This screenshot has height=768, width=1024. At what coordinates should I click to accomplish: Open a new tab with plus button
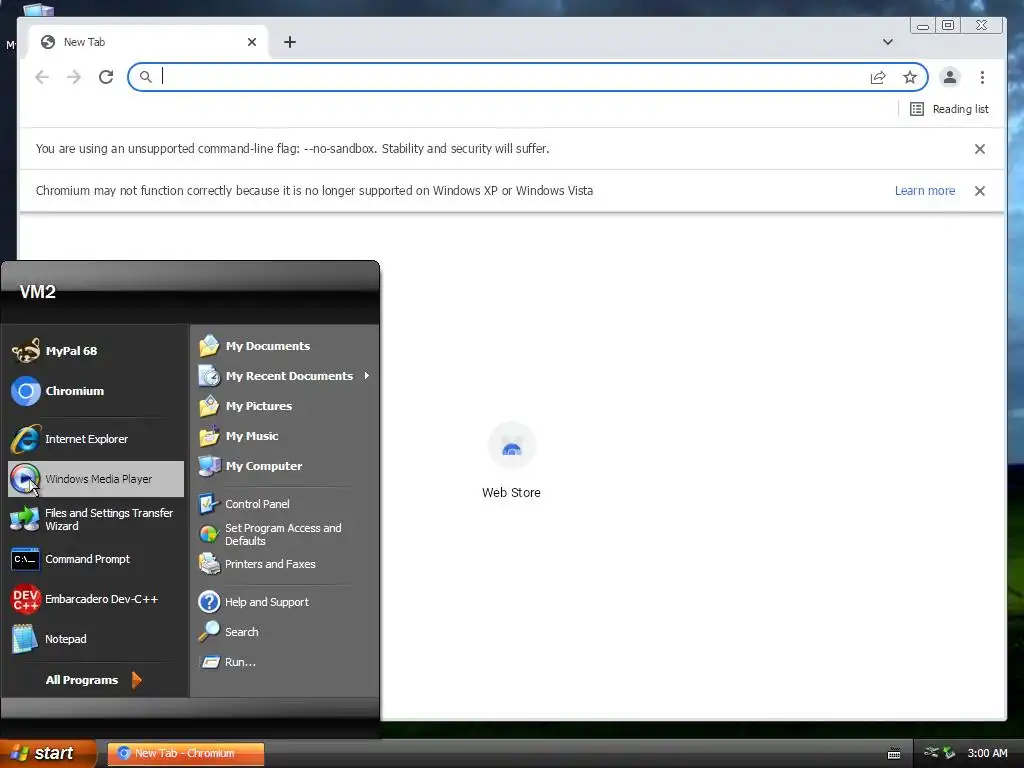[x=290, y=42]
